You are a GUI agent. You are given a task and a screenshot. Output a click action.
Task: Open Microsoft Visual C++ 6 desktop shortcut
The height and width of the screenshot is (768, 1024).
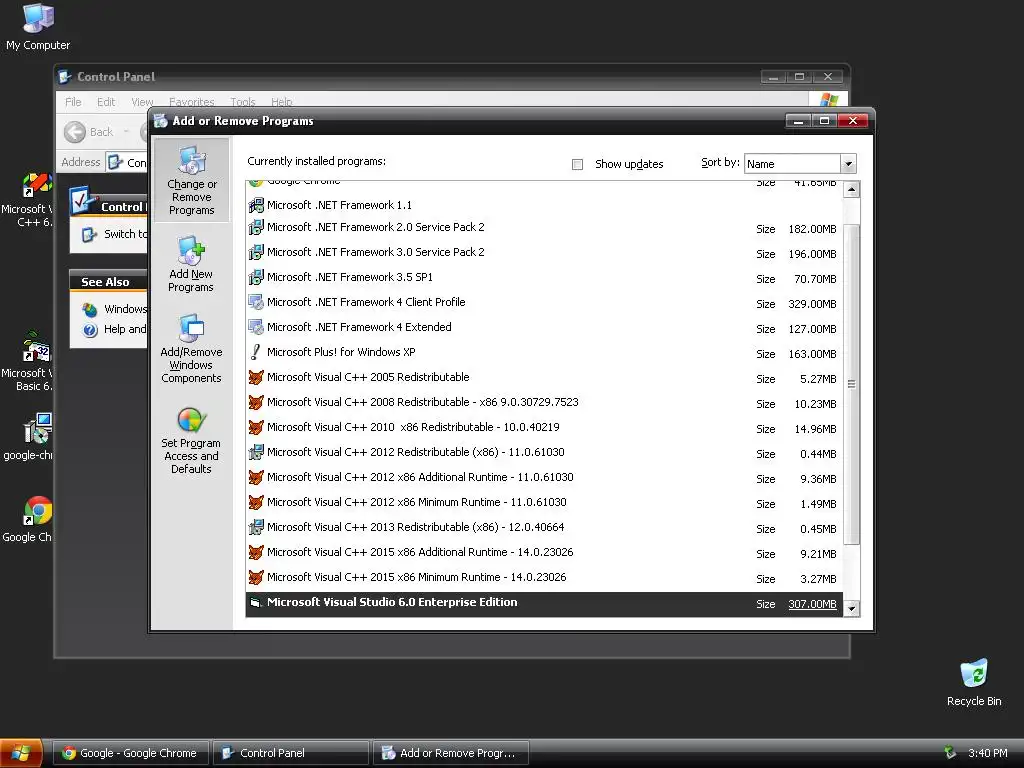[27, 200]
